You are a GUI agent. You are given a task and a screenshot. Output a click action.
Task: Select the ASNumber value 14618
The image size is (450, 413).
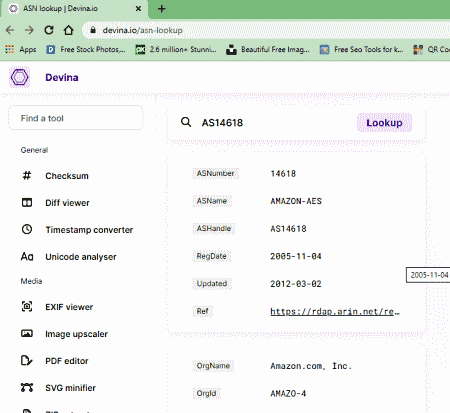[283, 174]
